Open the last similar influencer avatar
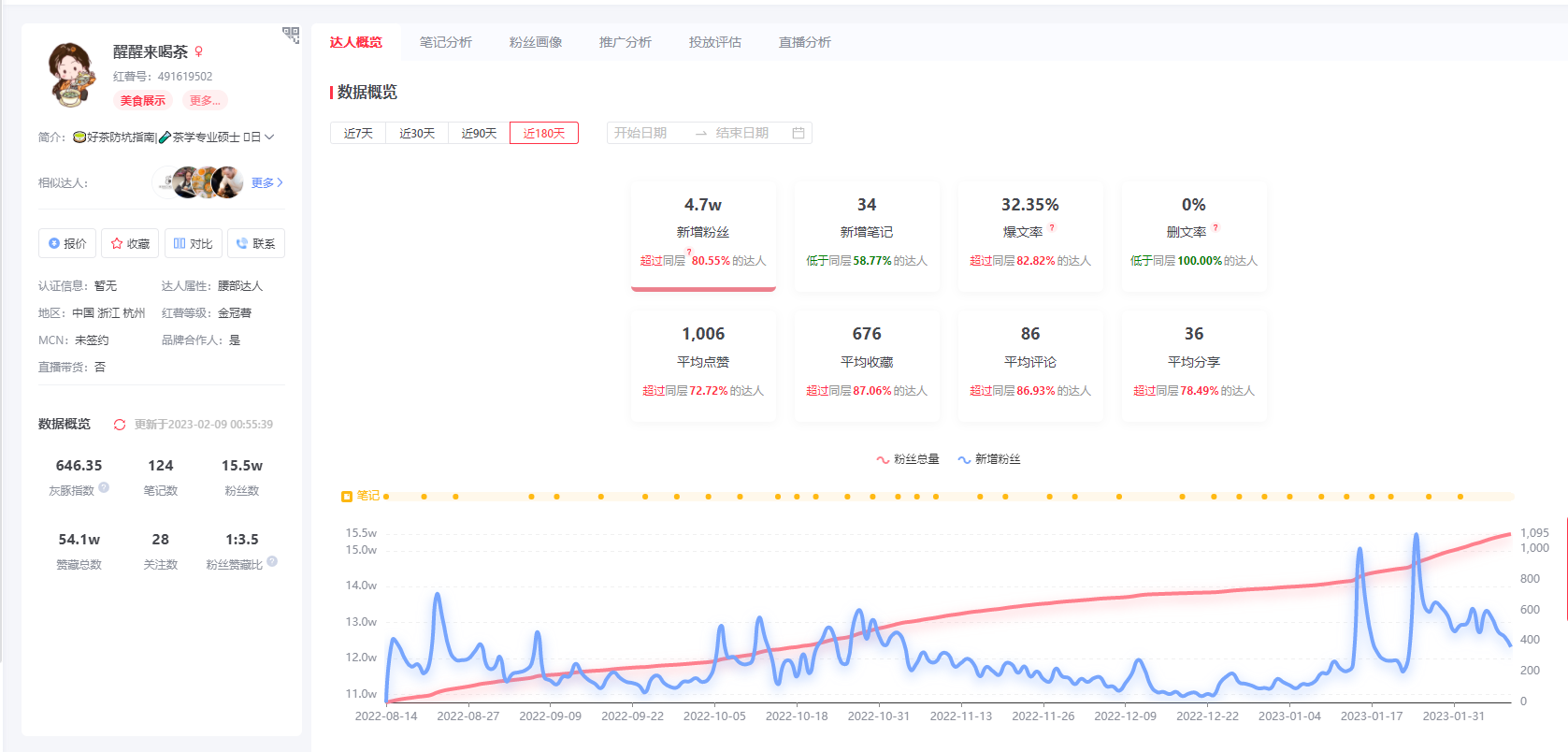Image resolution: width=1568 pixels, height=752 pixels. pyautogui.click(x=227, y=182)
